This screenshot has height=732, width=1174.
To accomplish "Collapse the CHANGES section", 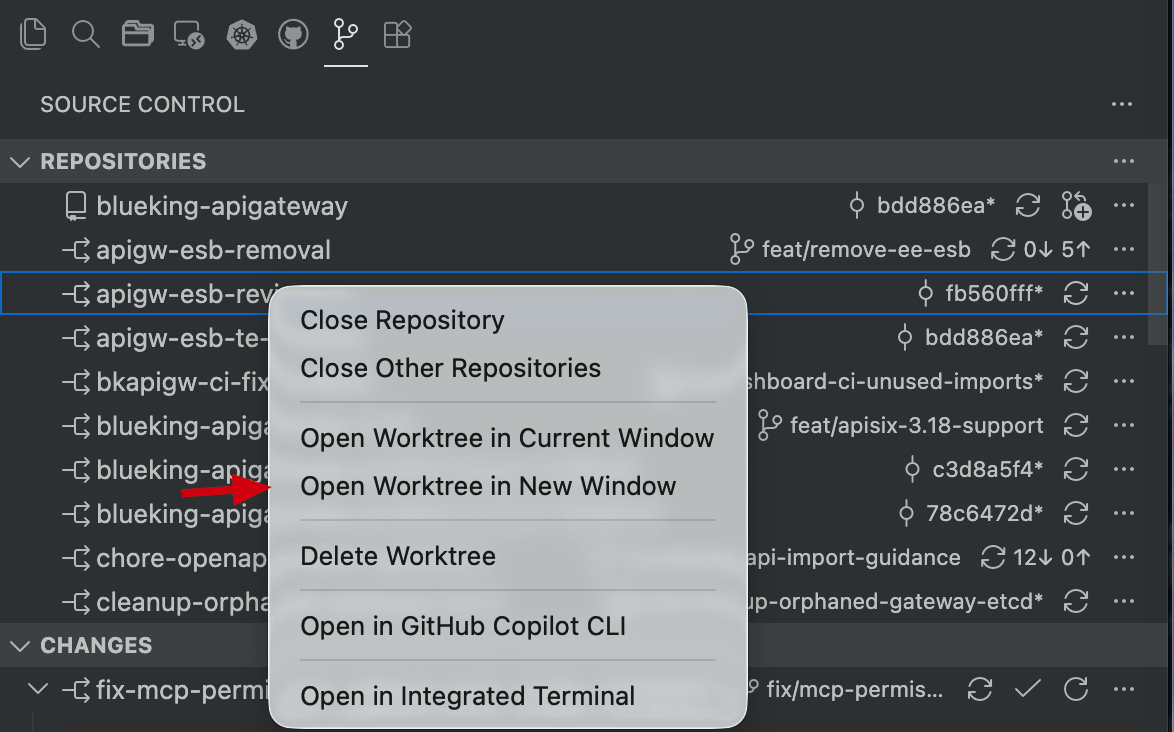I will [20, 645].
